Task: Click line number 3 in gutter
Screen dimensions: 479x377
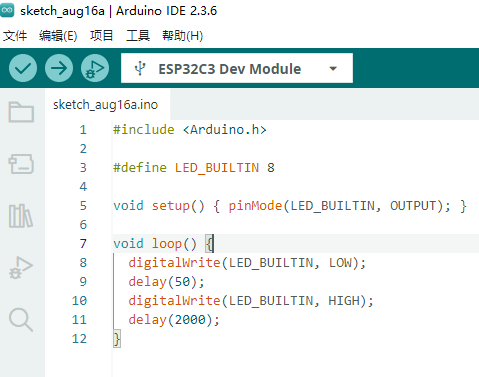Action: point(83,168)
